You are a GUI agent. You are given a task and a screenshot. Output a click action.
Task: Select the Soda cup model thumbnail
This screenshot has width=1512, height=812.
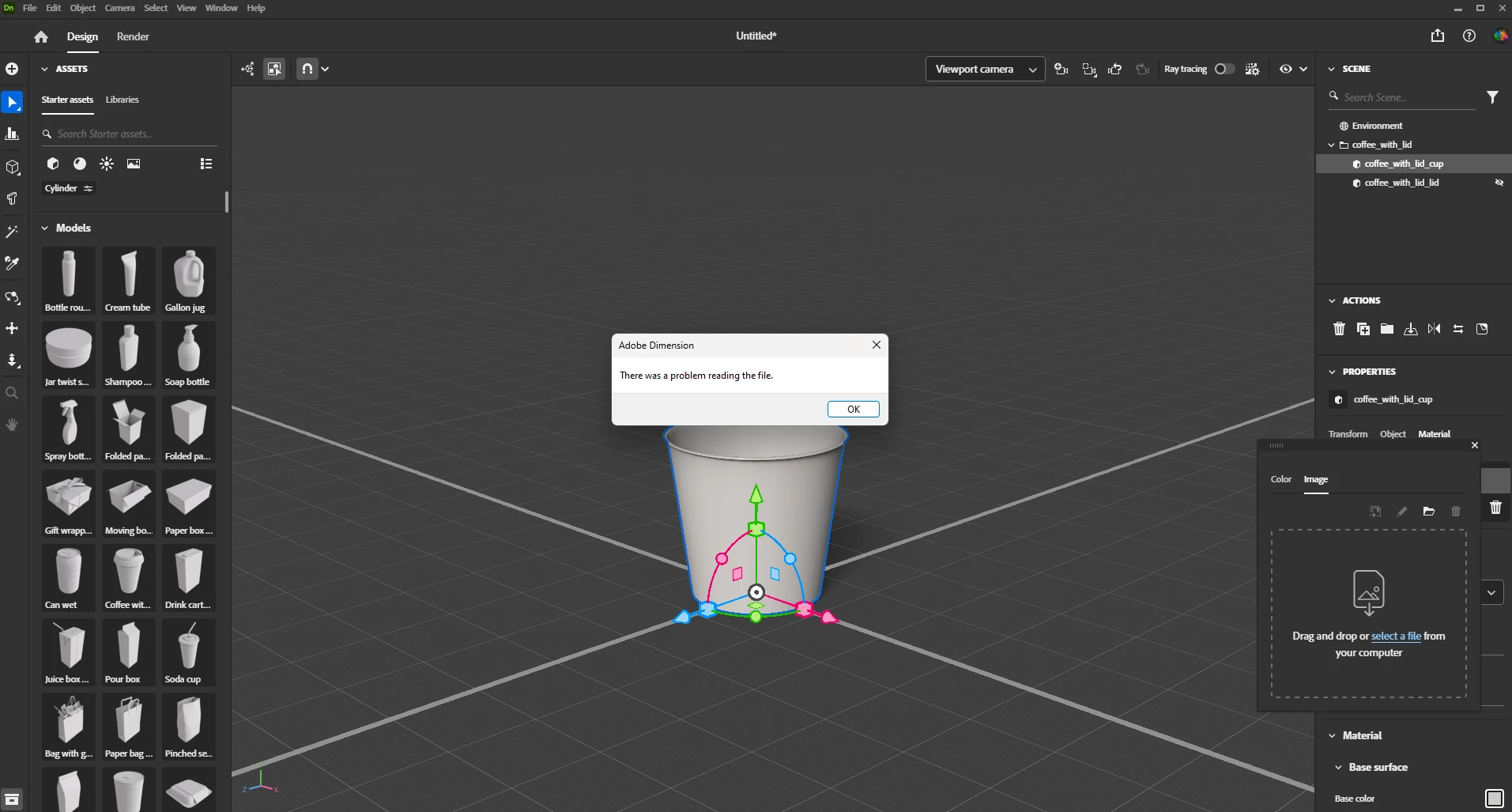point(189,652)
